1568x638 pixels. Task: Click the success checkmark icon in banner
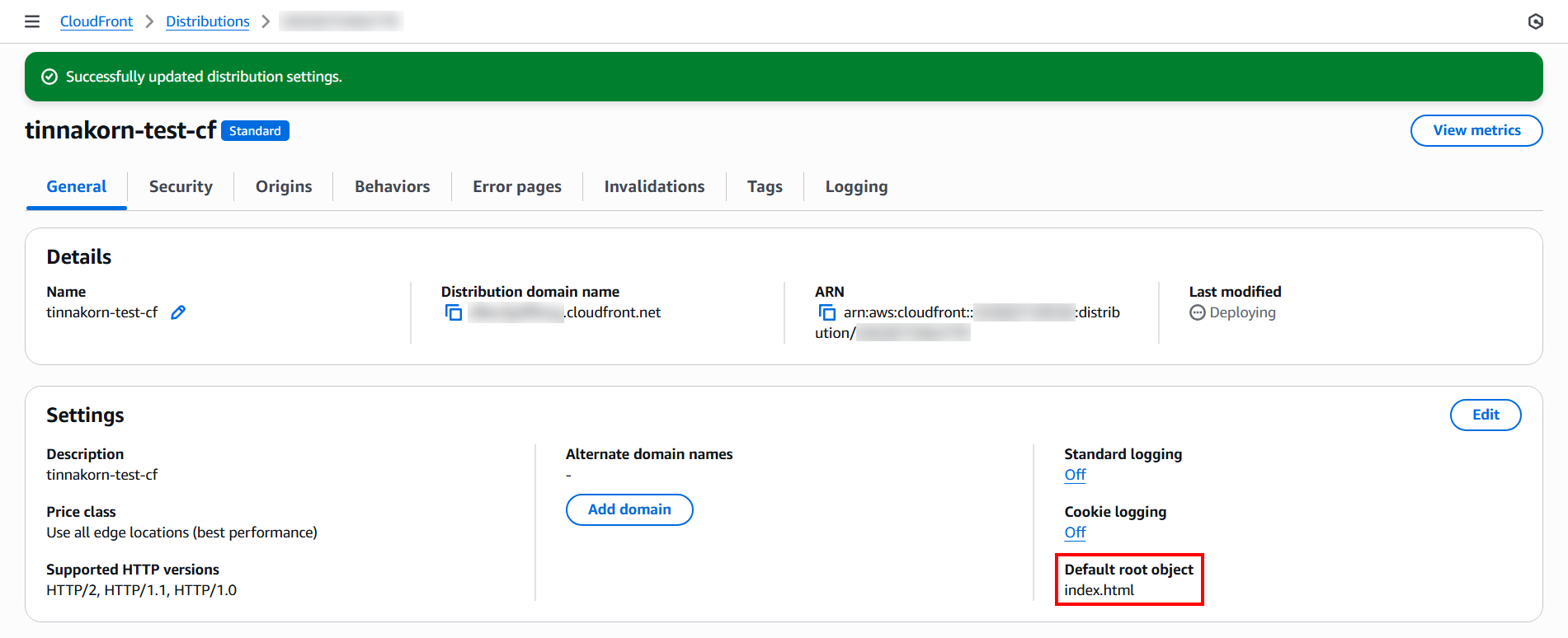49,77
